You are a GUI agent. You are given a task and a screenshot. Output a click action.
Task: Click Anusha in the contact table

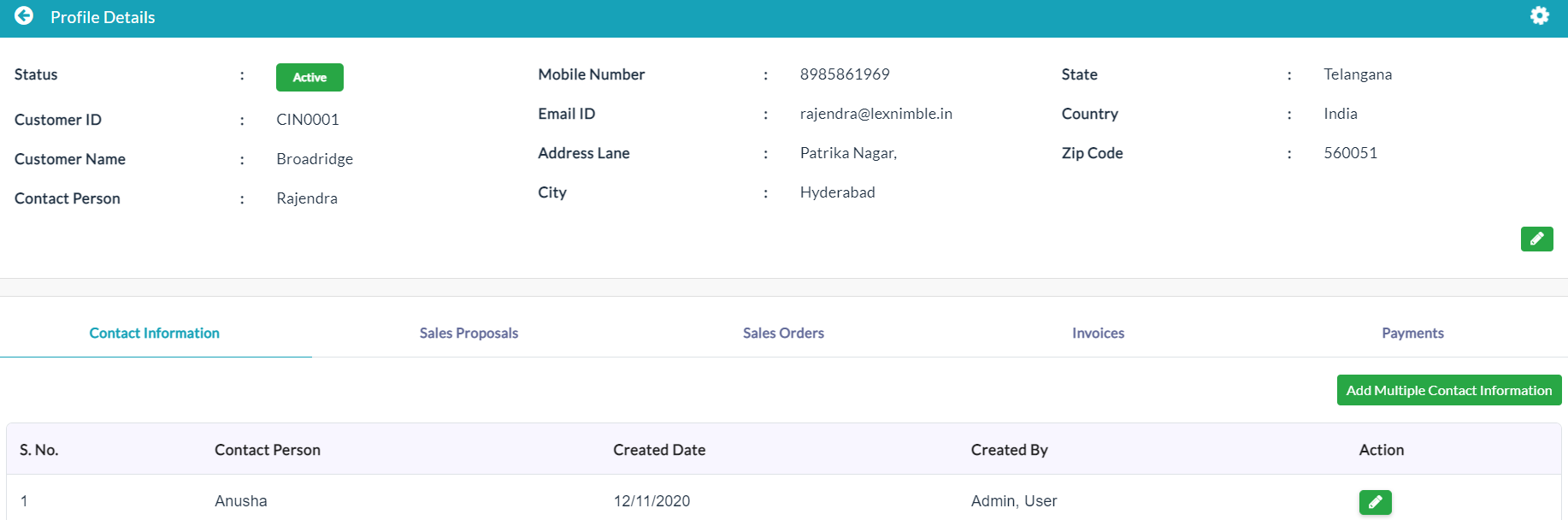tap(241, 501)
